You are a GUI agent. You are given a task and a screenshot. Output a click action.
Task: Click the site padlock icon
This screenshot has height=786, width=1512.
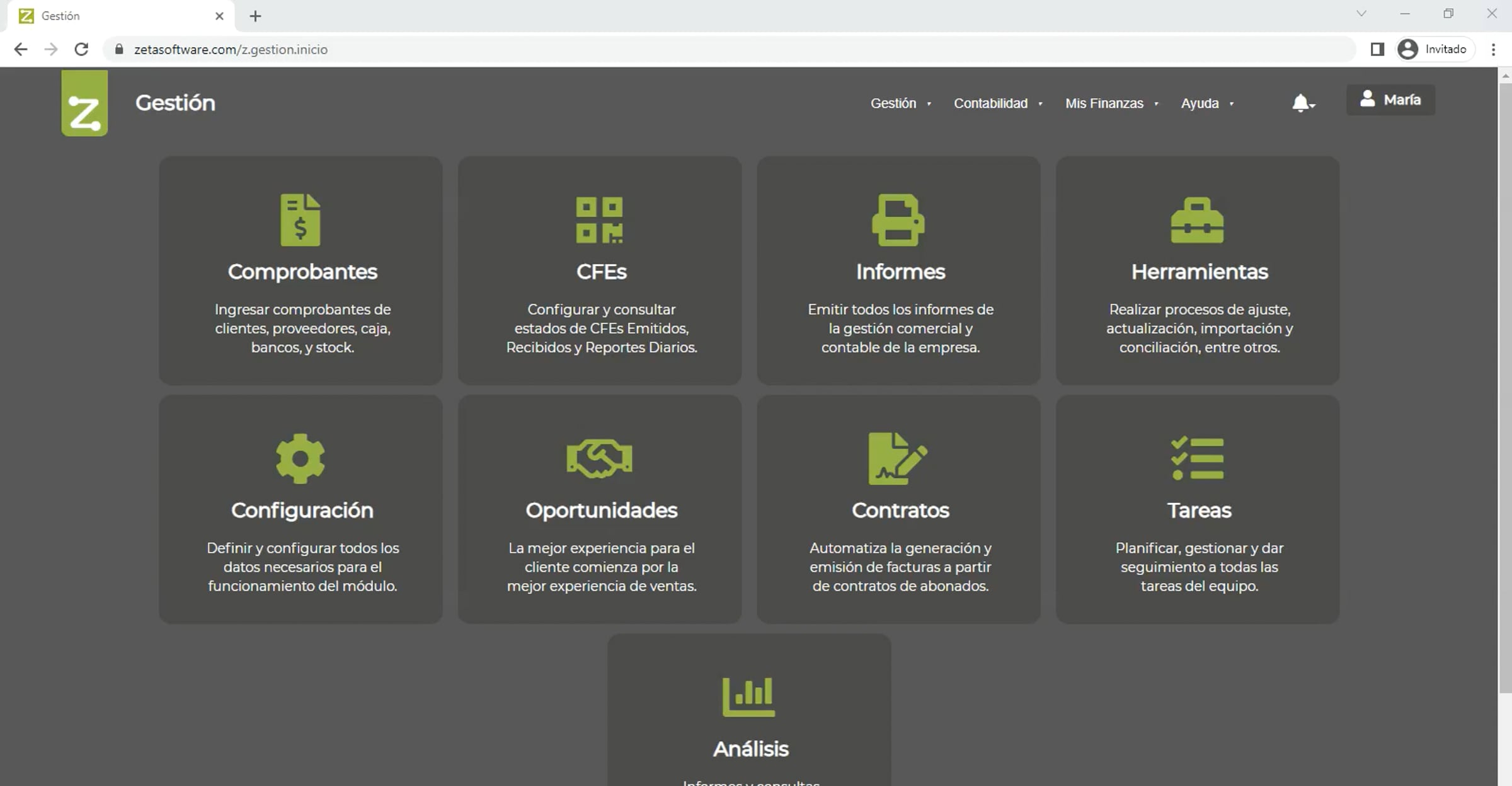point(118,49)
